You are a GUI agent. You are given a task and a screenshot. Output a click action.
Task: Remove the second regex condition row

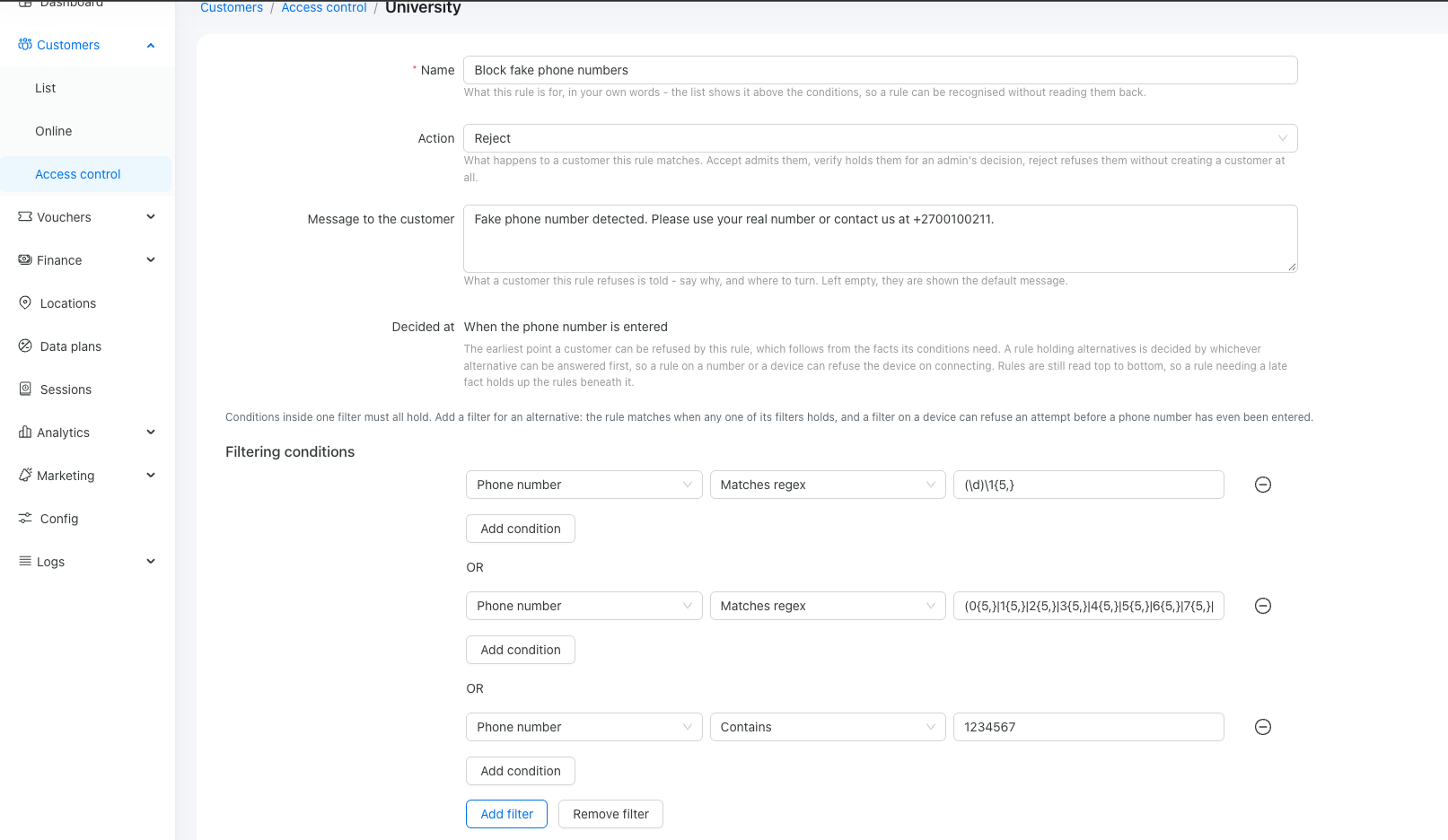(x=1262, y=606)
